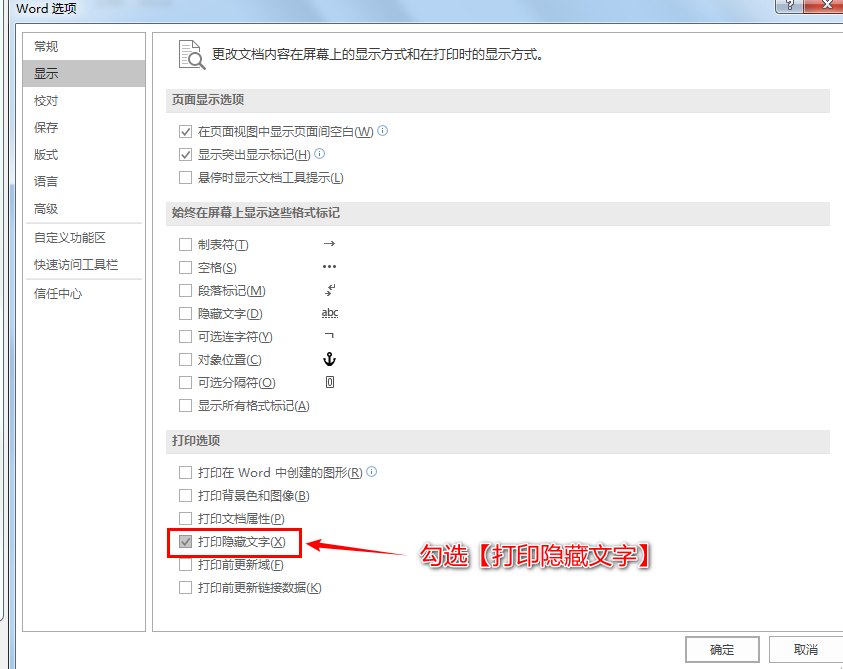Click the 更改文档内容在屏幕上的显示方式 description text
843x669 pixels.
(377, 55)
